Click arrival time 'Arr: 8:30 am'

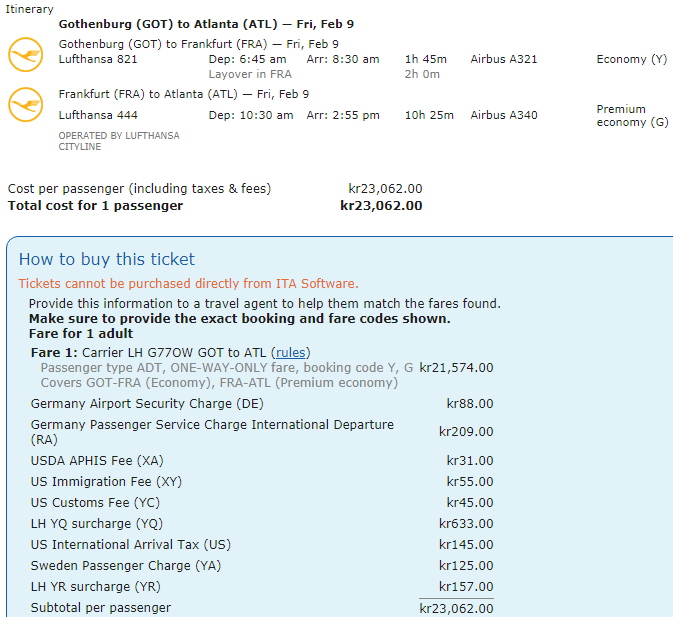point(343,59)
